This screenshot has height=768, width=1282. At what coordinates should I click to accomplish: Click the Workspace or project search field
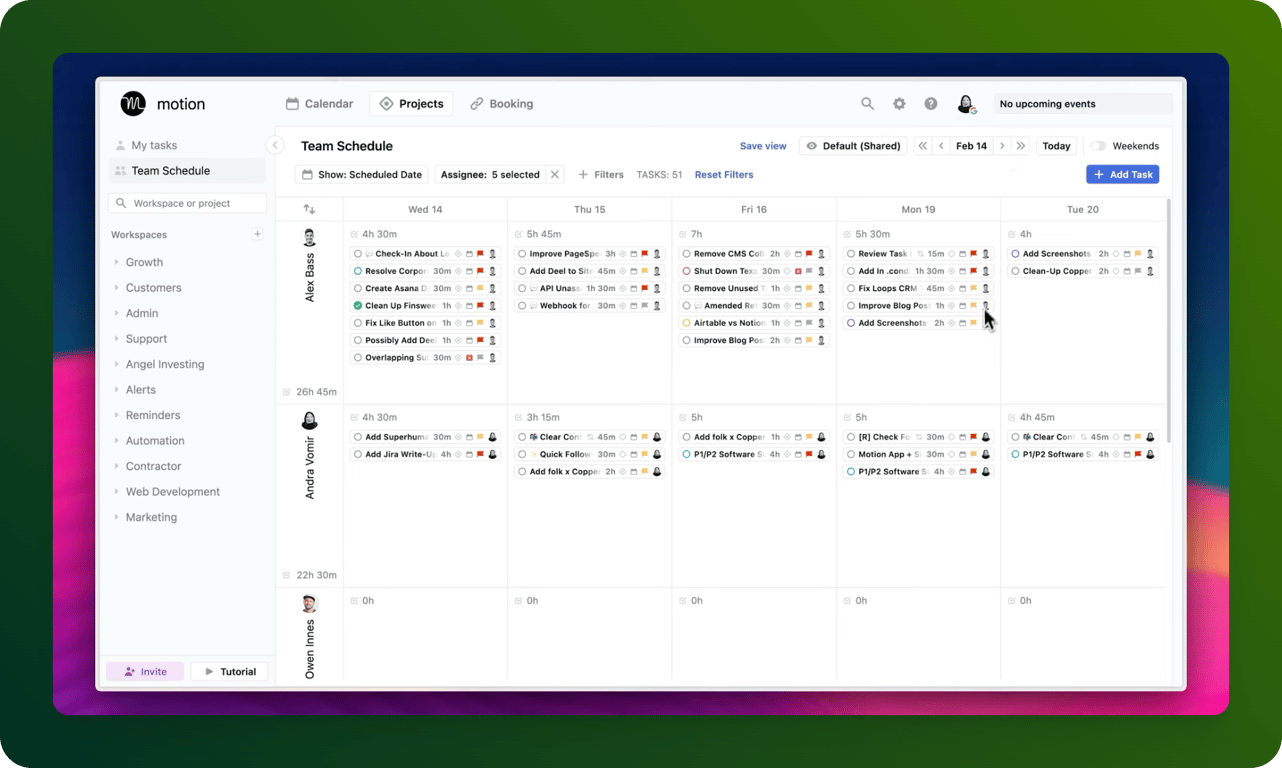187,203
